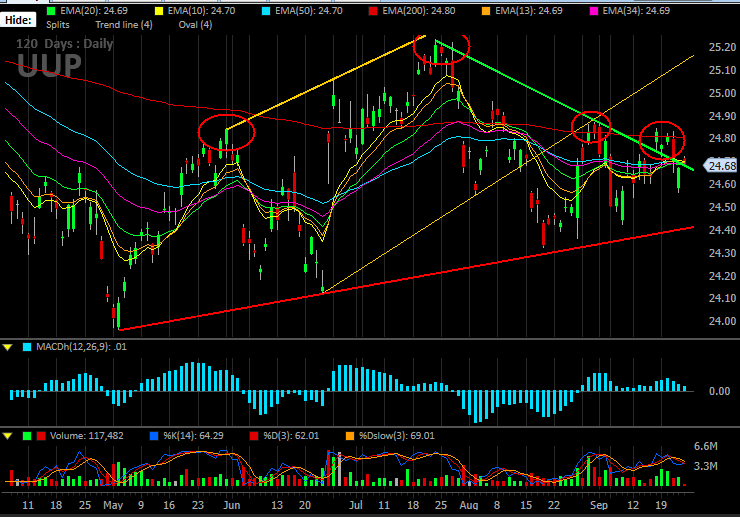
Task: Click the yellow EMA(10) color swatch
Action: 159,11
